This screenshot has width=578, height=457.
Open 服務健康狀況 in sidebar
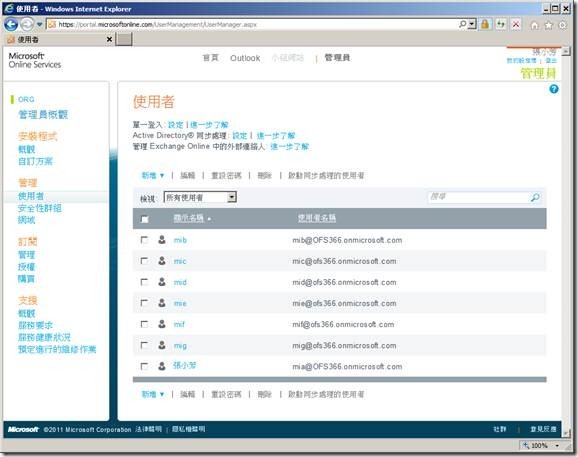tap(44, 337)
